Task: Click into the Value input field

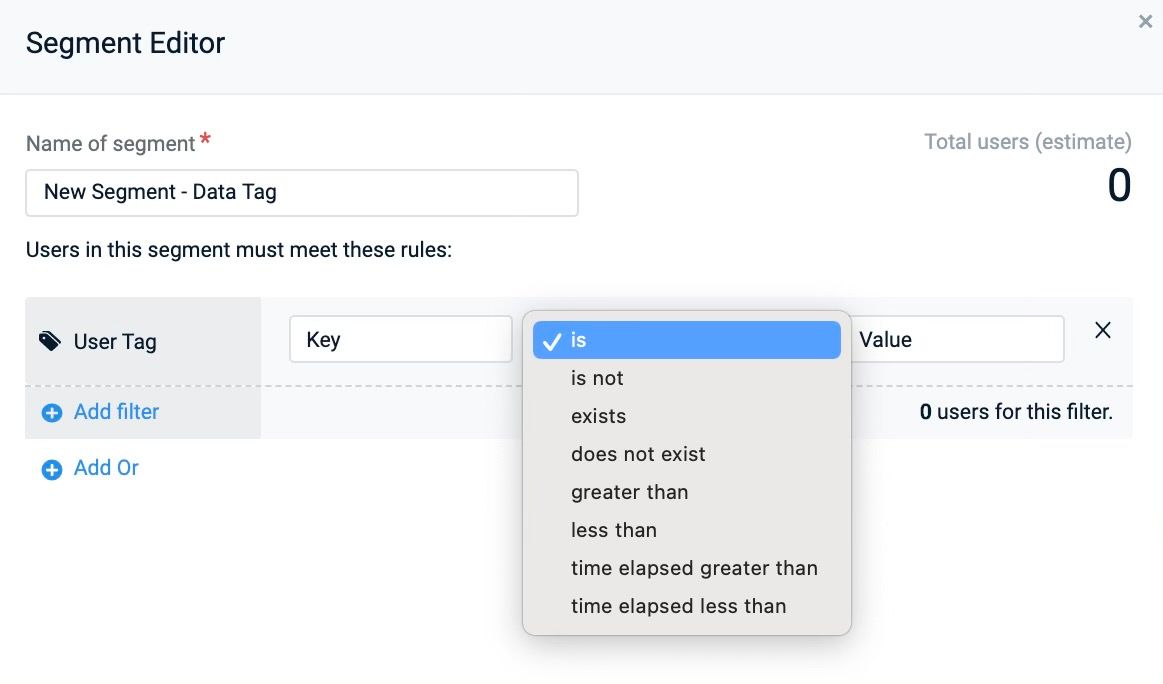Action: pyautogui.click(x=957, y=339)
